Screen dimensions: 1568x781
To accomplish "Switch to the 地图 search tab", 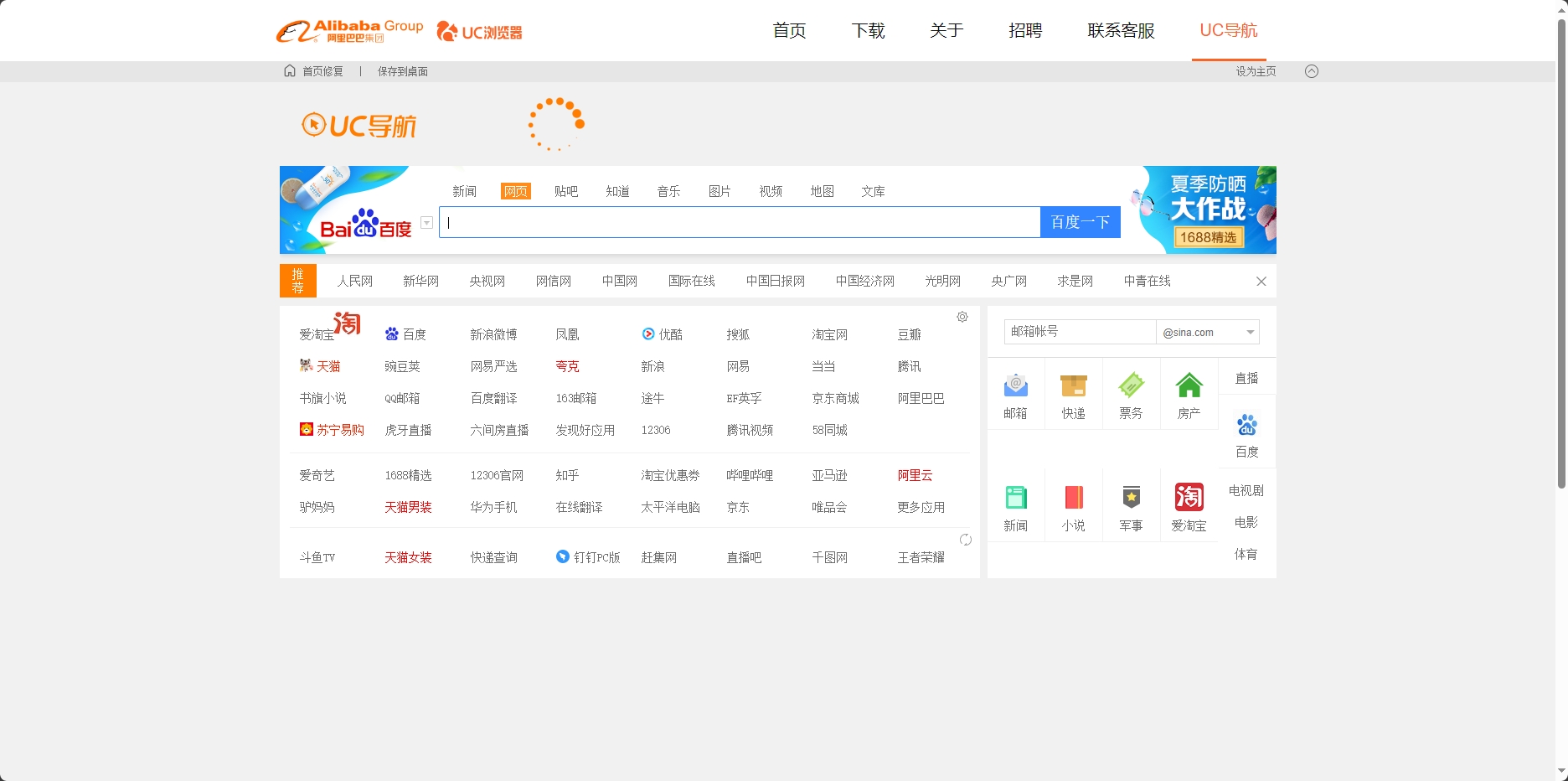I will pos(823,191).
